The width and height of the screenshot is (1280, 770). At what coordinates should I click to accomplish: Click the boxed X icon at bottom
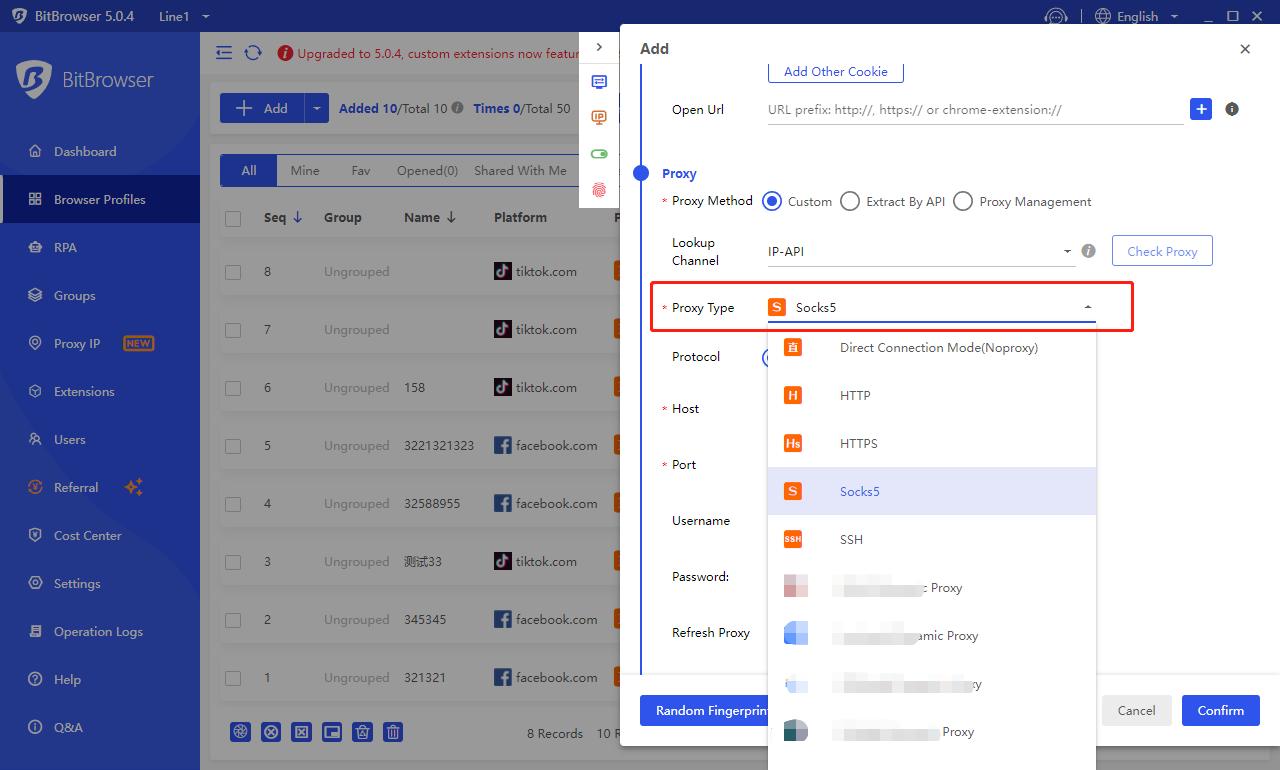pyautogui.click(x=301, y=732)
